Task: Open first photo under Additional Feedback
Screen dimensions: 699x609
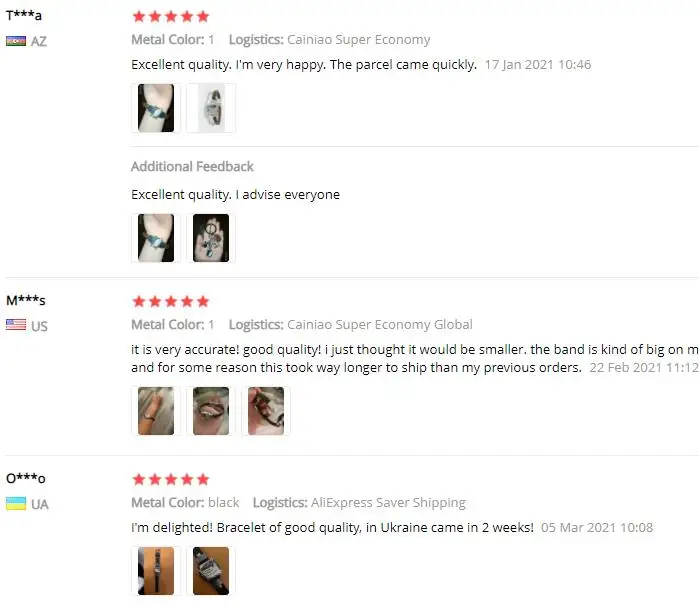Action: point(156,238)
